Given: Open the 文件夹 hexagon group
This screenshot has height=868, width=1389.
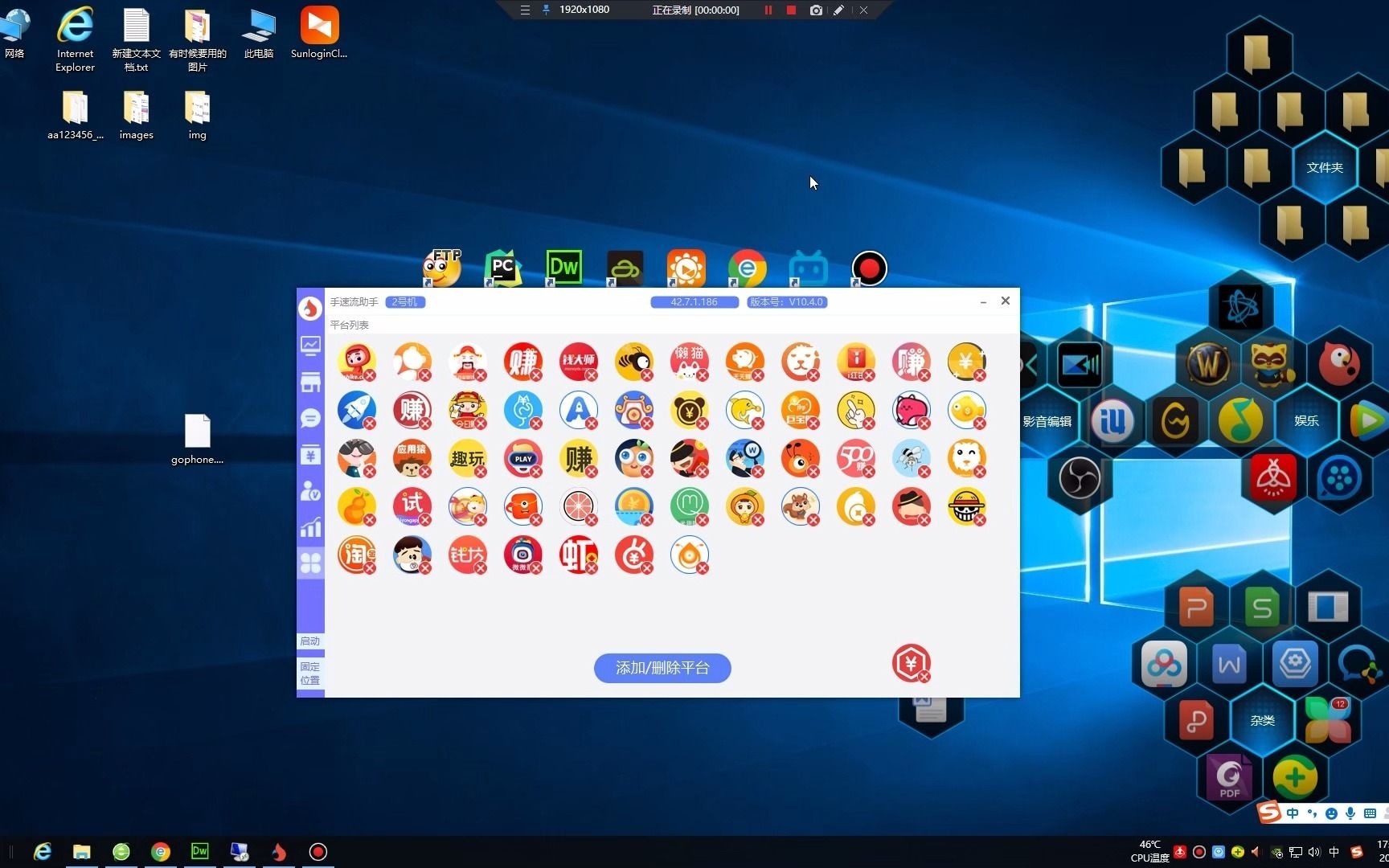Looking at the screenshot, I should pos(1325,167).
